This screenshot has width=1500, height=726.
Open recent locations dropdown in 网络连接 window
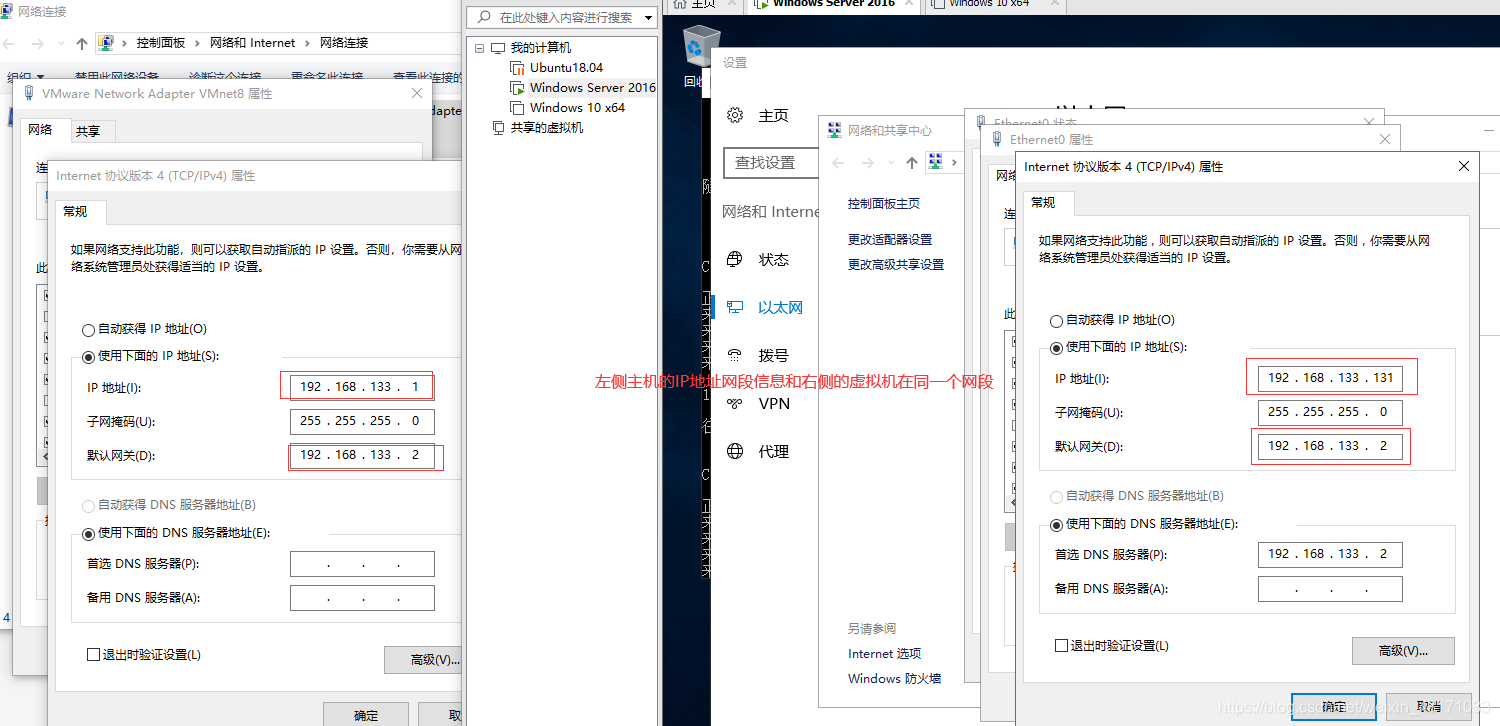[x=60, y=44]
